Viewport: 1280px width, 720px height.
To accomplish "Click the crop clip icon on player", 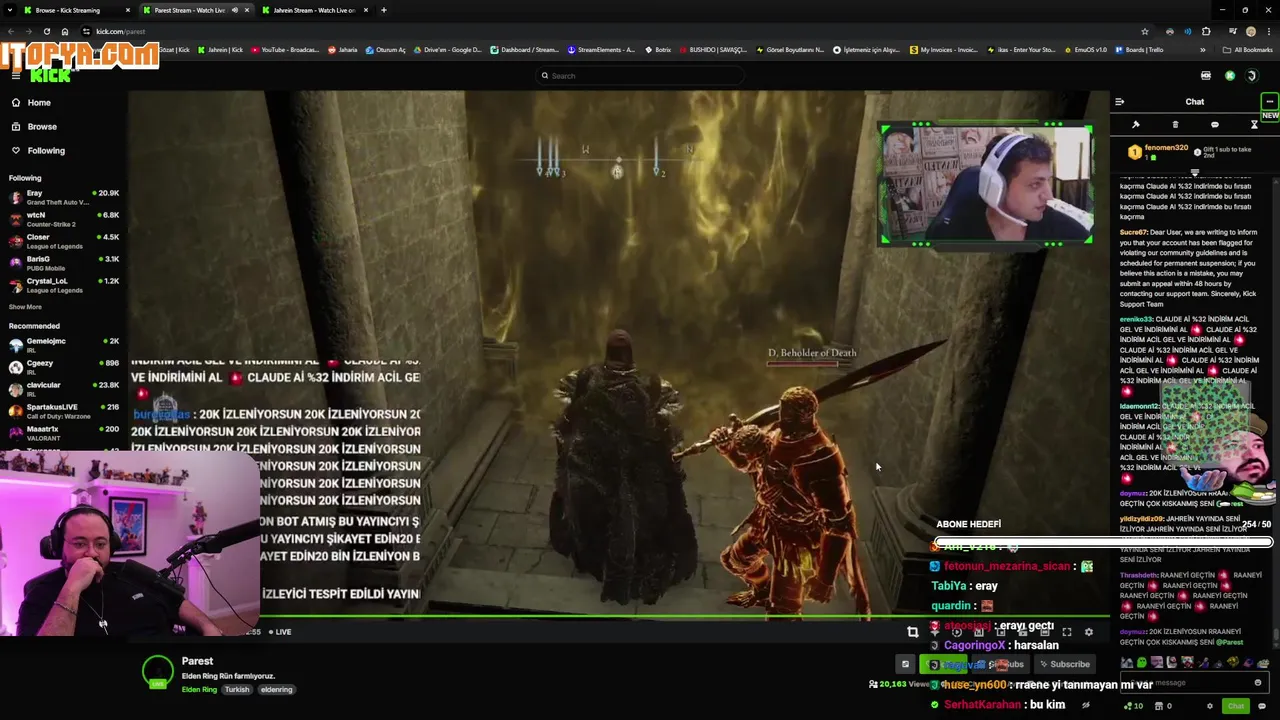I will 912,632.
